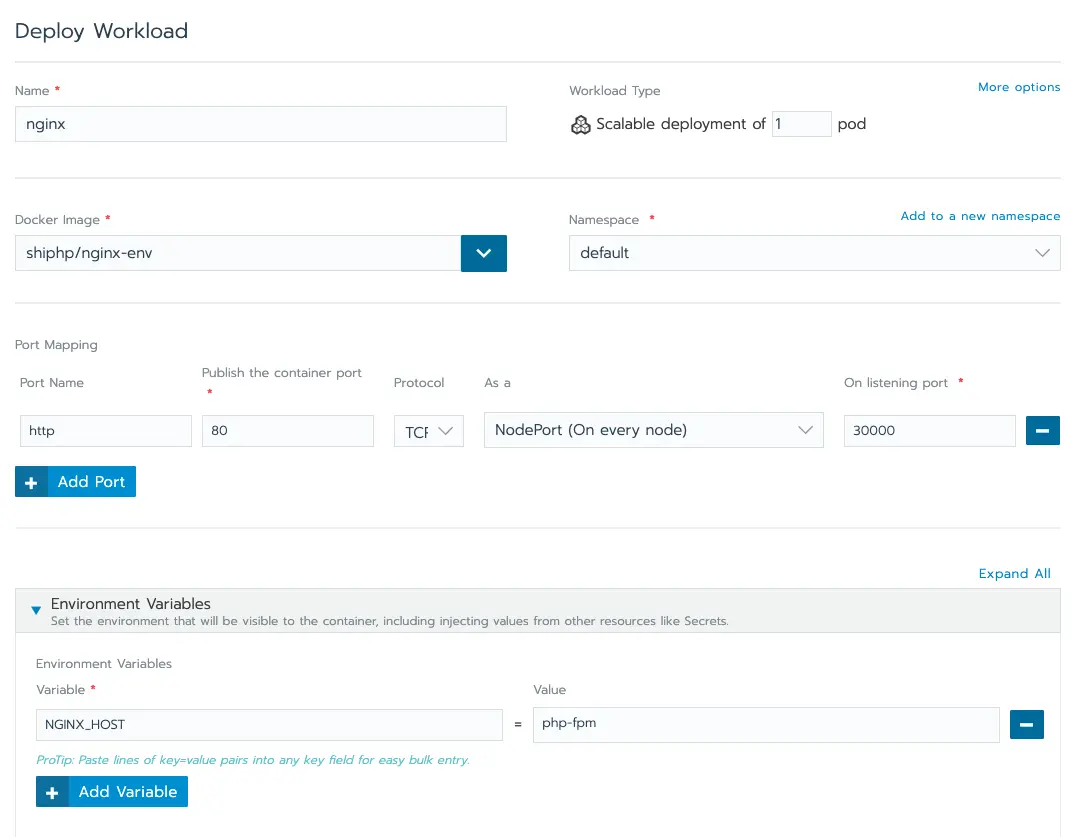
Task: Click into the workload Name field
Action: (x=260, y=125)
